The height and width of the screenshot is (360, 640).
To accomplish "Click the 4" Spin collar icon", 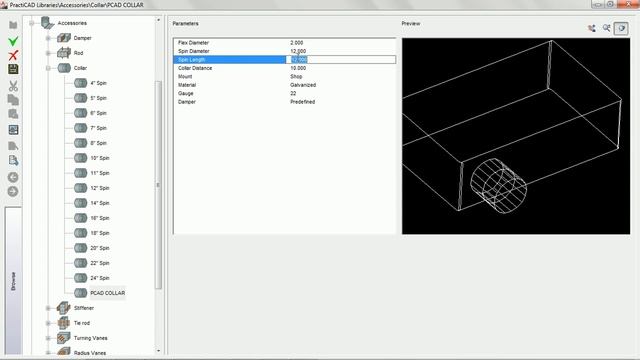I will coord(80,83).
